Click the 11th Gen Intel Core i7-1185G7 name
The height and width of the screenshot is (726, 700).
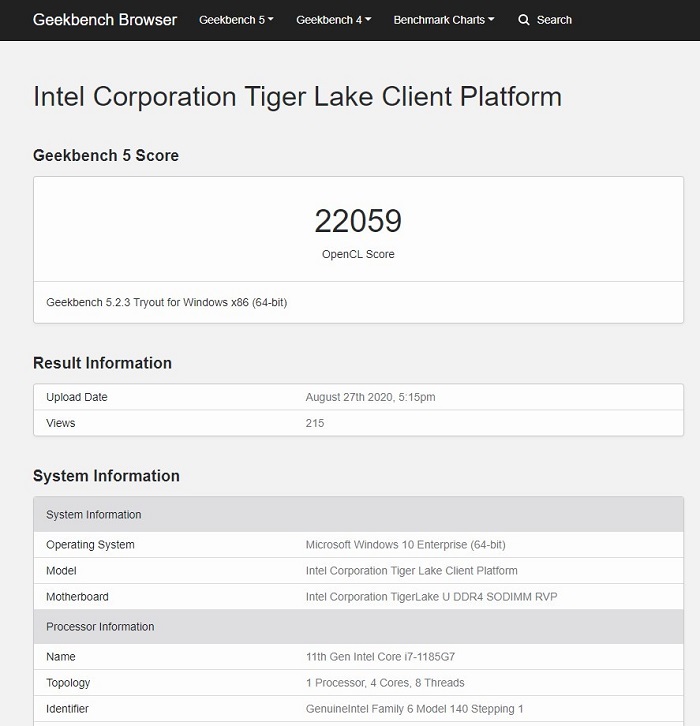click(380, 657)
